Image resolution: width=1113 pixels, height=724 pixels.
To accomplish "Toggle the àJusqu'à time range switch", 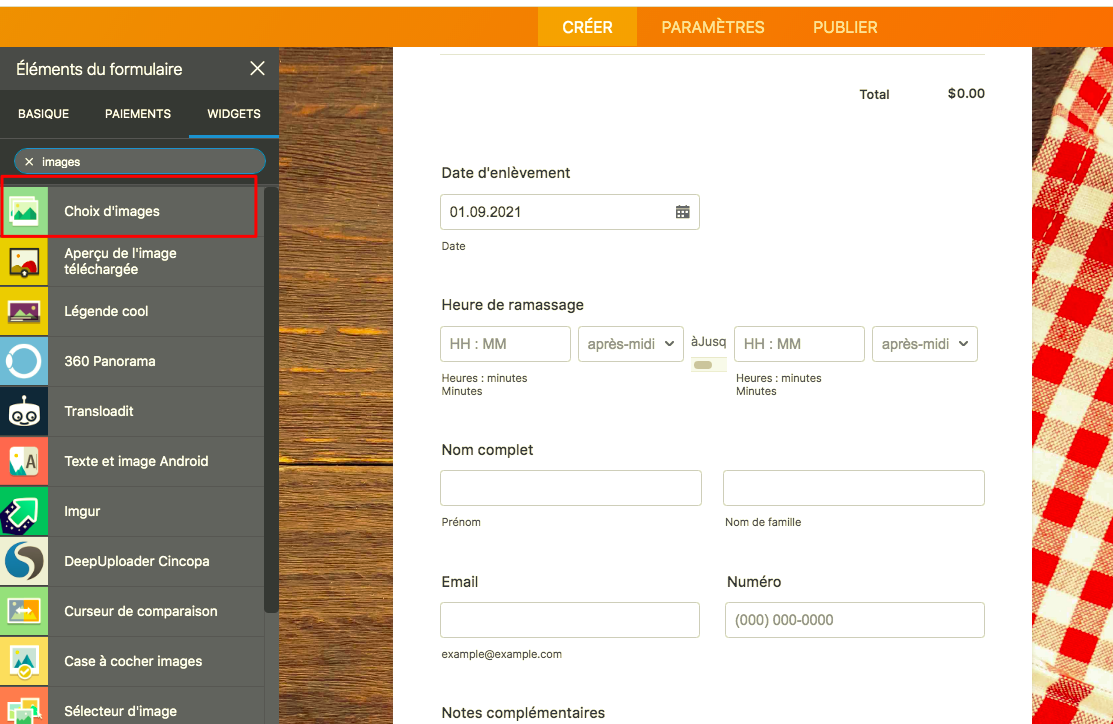I will pos(703,365).
